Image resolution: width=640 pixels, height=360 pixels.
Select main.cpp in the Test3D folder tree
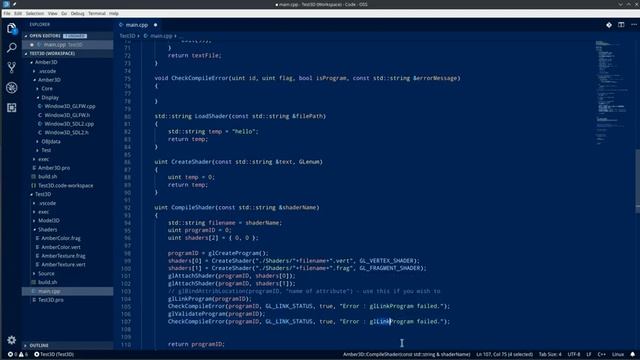67,291
